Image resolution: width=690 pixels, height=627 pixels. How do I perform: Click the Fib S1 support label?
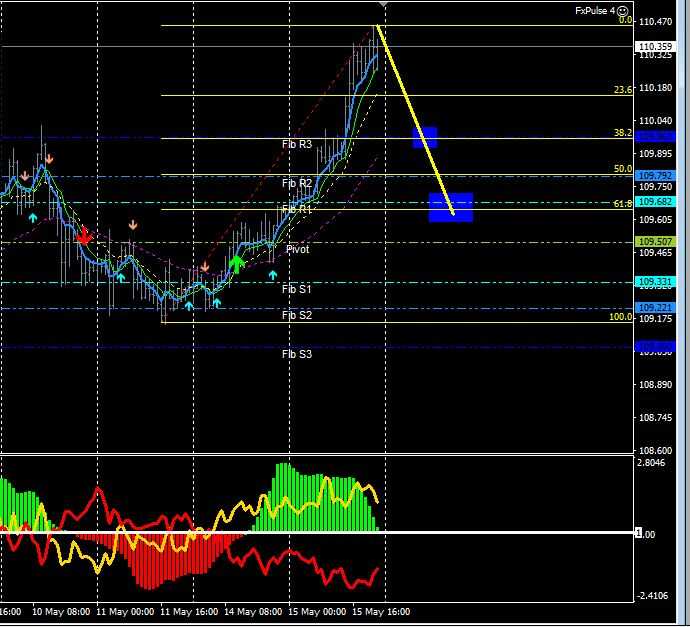click(x=297, y=289)
